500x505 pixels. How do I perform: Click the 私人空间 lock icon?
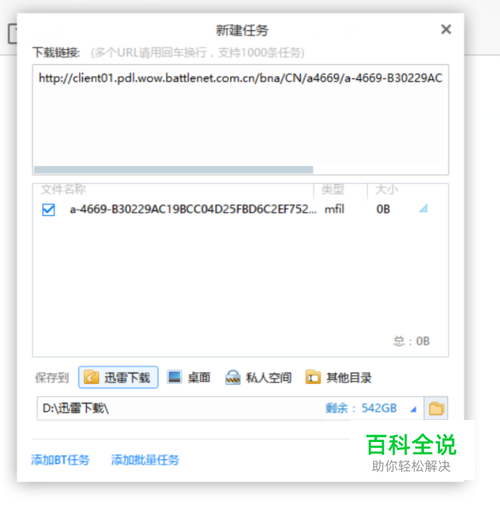point(233,378)
